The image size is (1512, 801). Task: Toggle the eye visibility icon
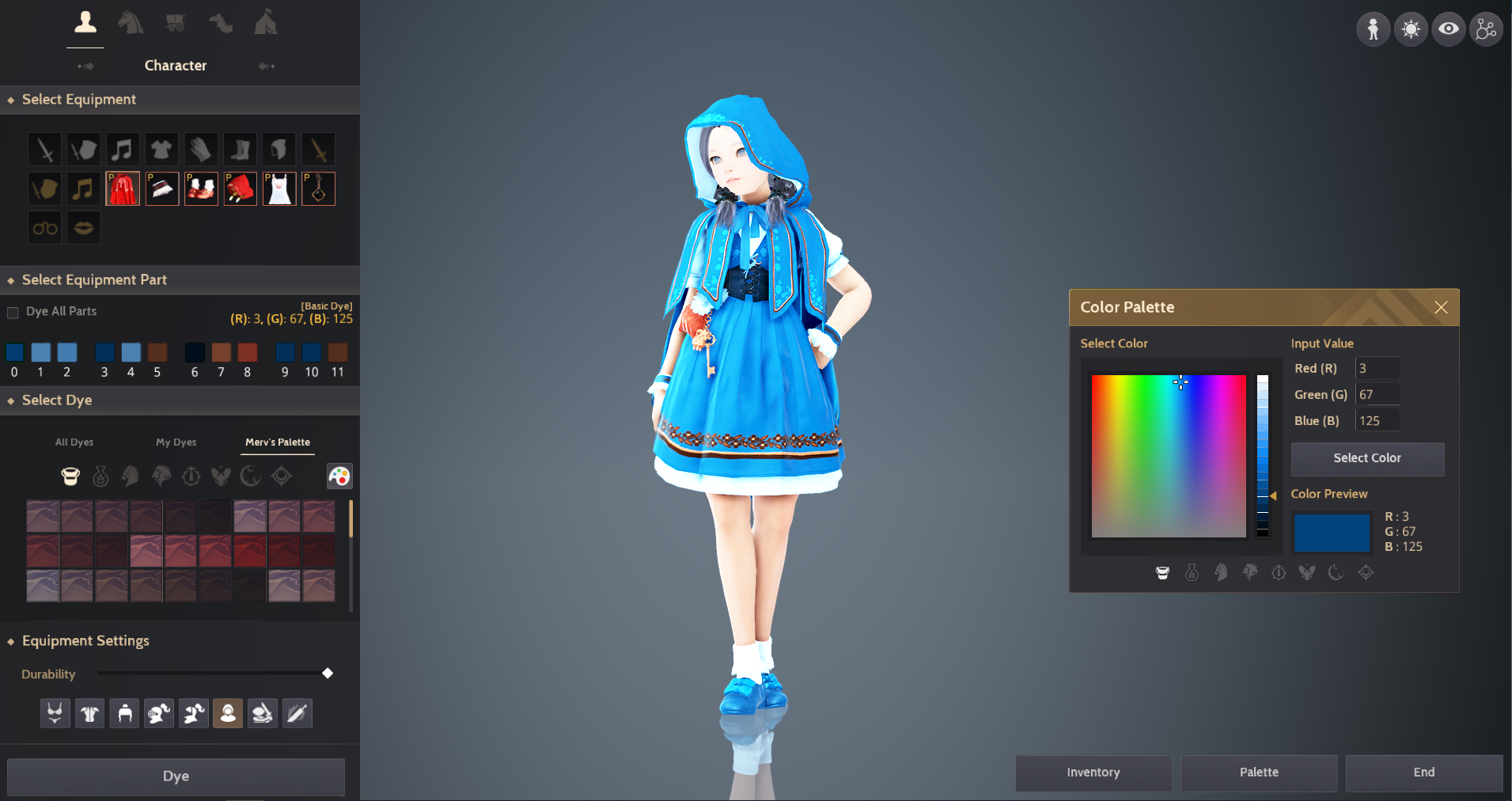tap(1449, 30)
